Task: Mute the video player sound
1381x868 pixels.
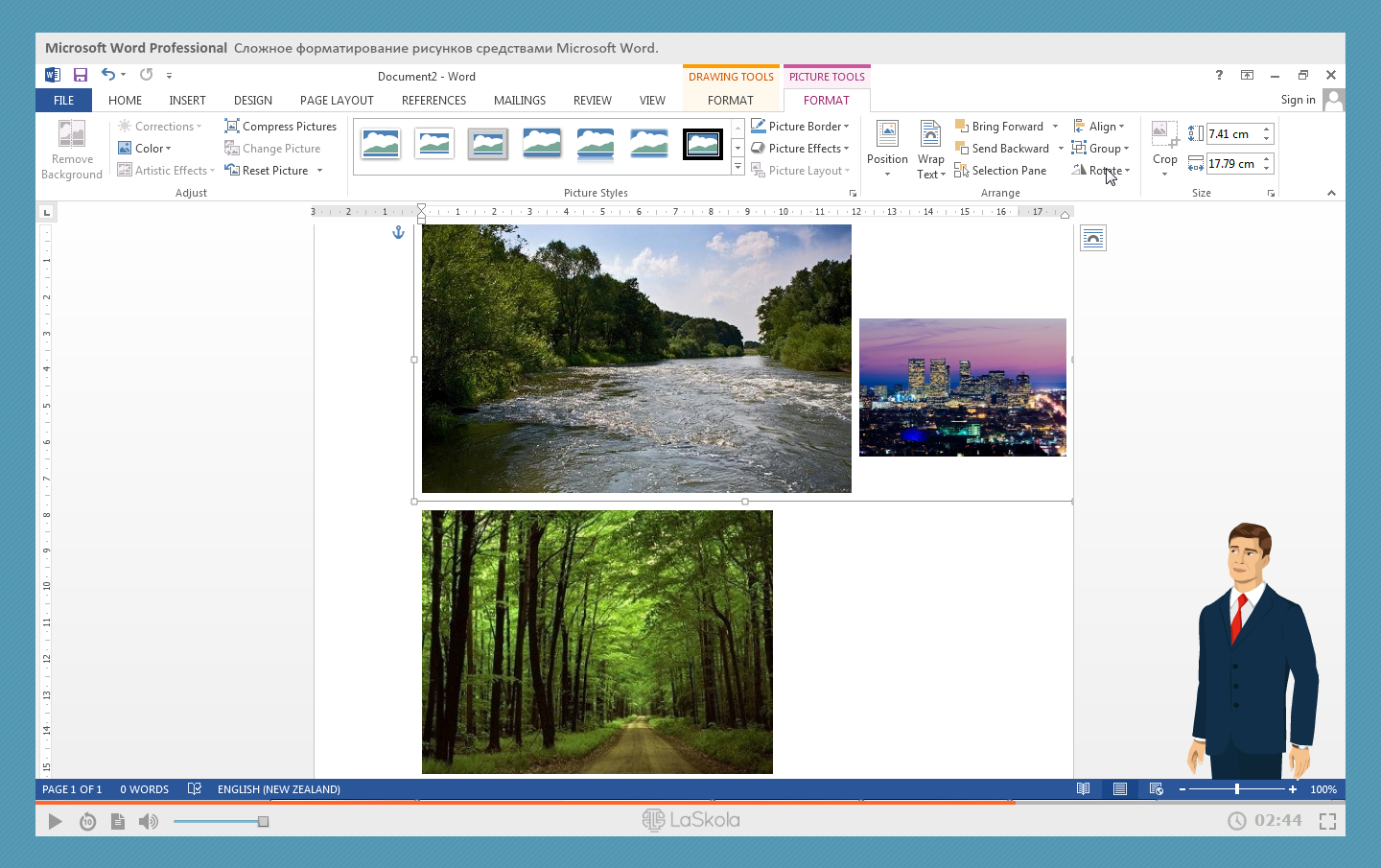Action: [149, 821]
